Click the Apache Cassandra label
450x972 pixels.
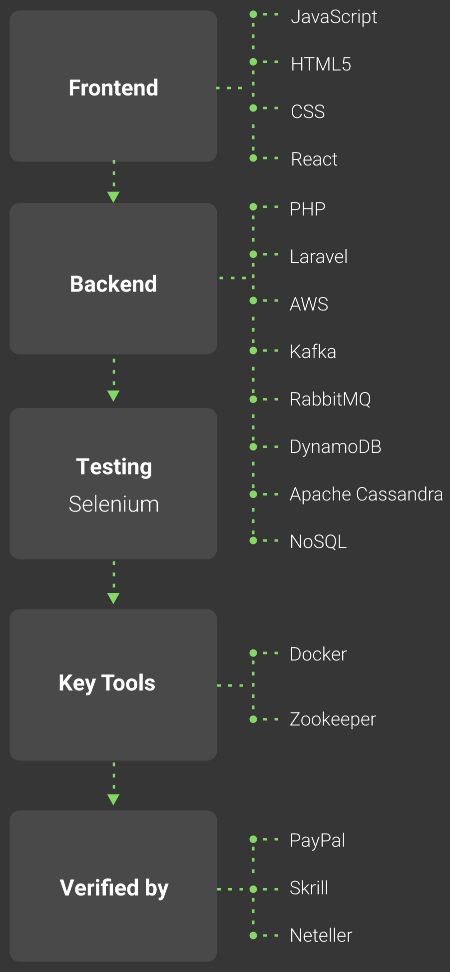[x=366, y=495]
